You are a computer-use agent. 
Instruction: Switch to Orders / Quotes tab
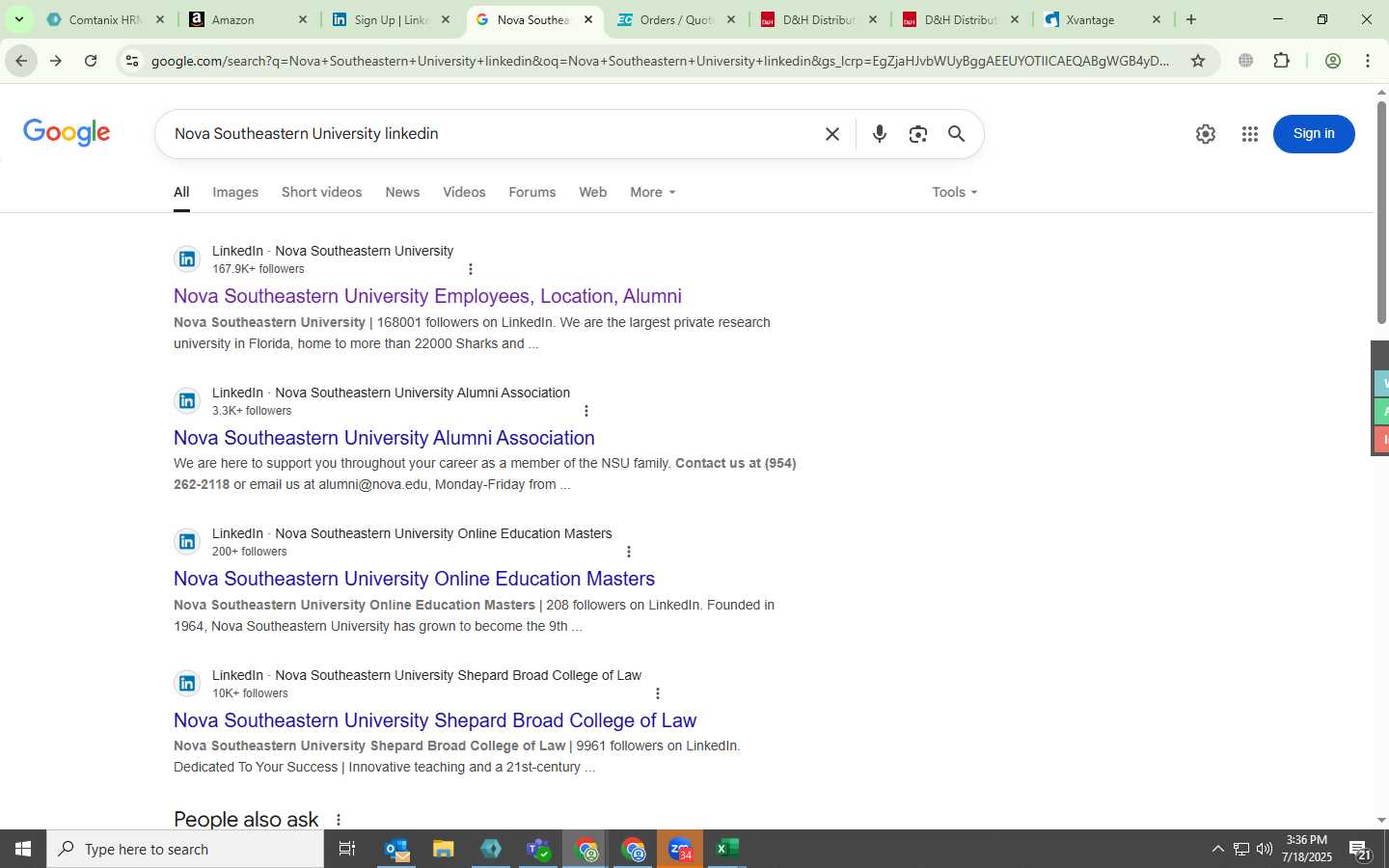click(675, 19)
